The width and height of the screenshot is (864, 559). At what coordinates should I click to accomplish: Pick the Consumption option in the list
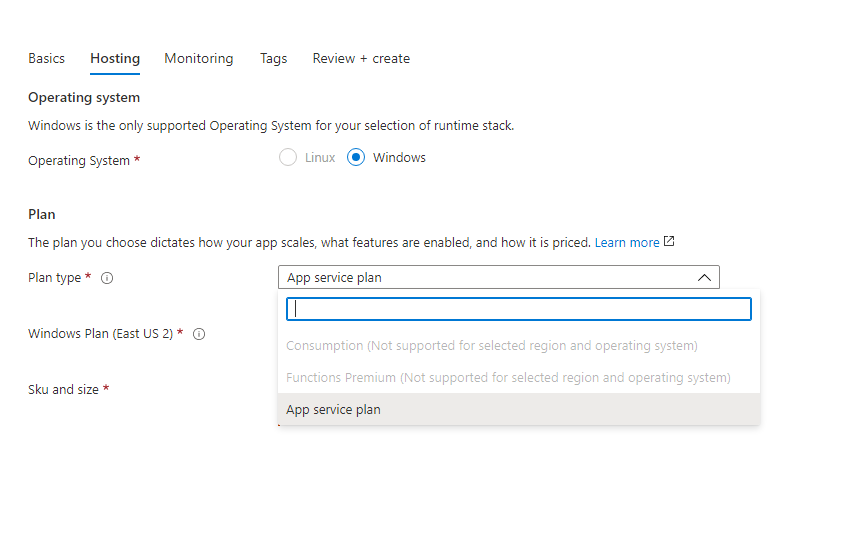pos(491,346)
